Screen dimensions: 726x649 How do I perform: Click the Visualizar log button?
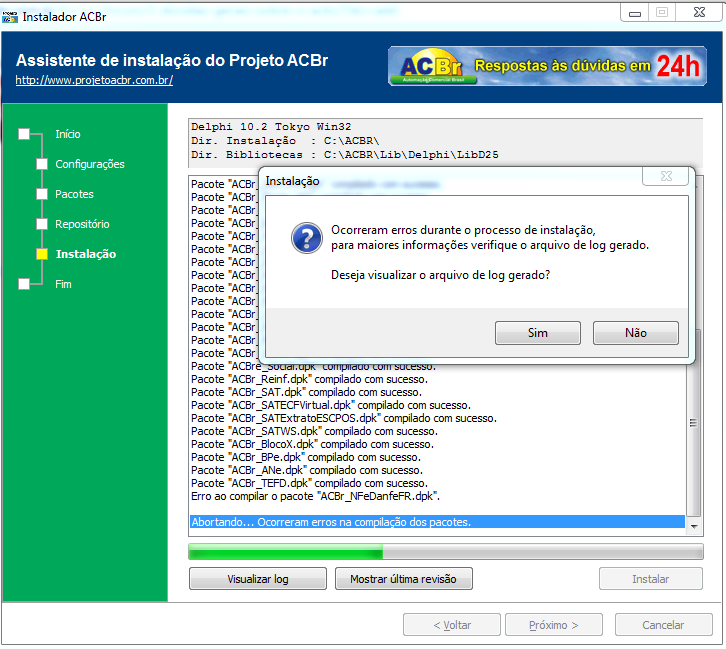258,579
